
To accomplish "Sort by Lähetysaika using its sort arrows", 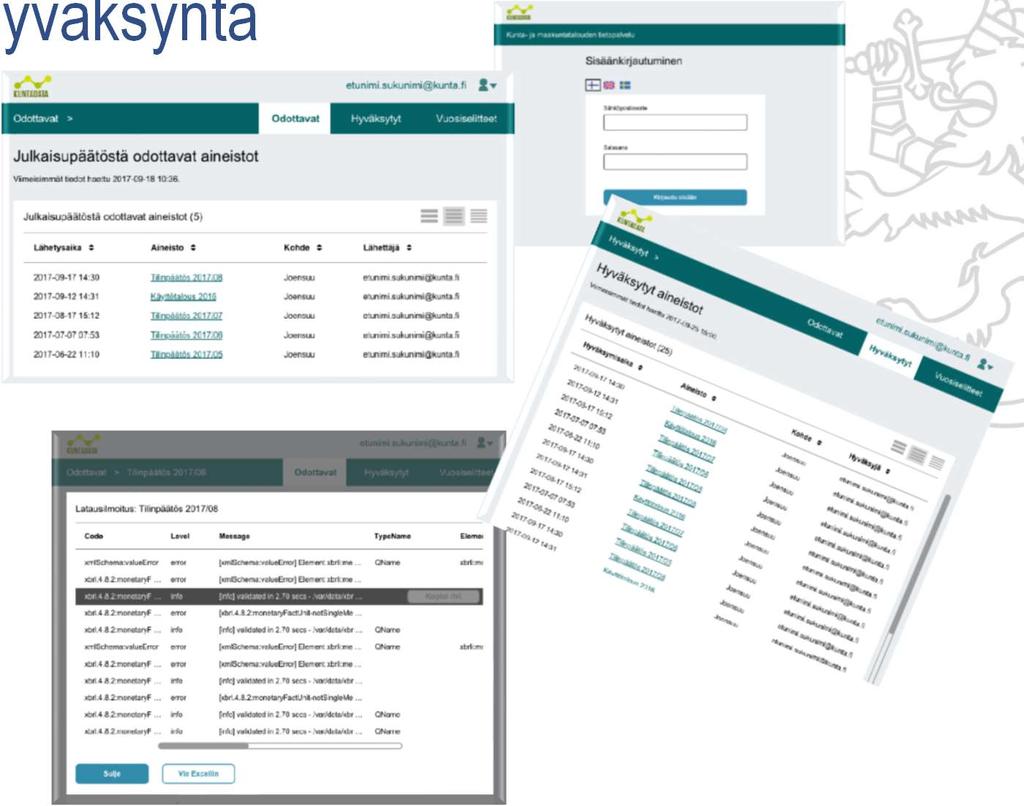I will click(x=91, y=248).
